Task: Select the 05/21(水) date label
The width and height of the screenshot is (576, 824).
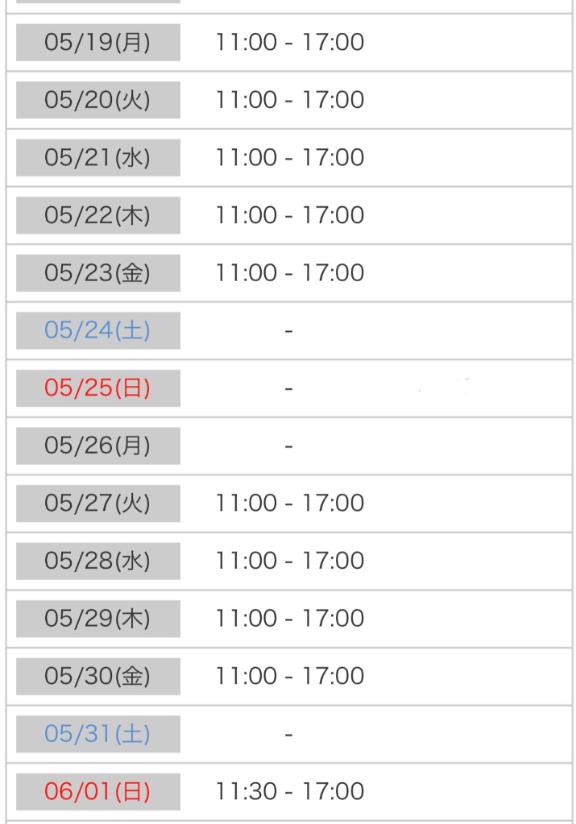Action: [98, 158]
